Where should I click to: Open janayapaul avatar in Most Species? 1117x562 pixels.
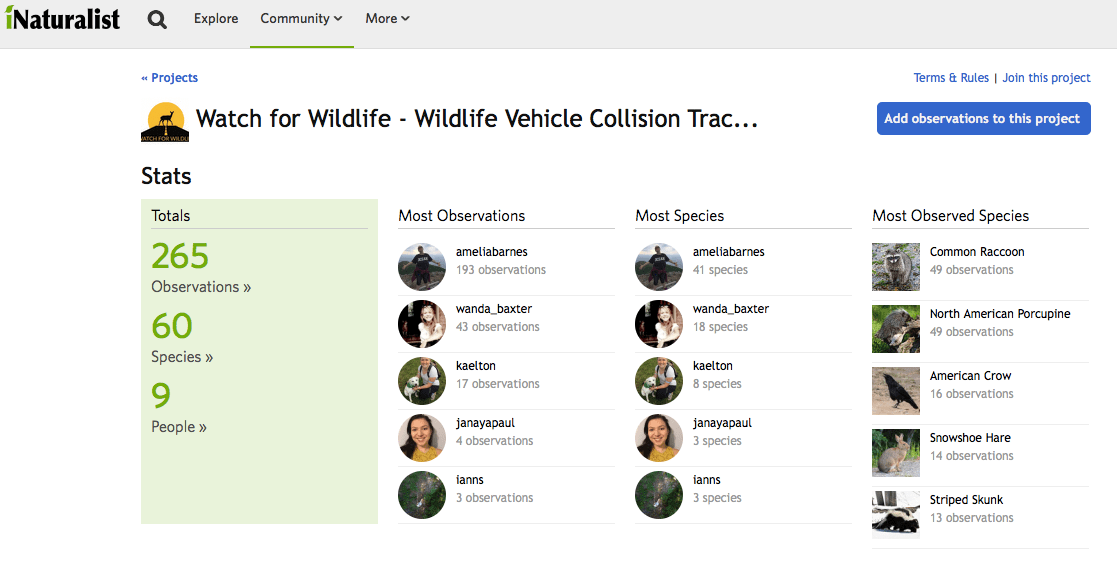659,438
